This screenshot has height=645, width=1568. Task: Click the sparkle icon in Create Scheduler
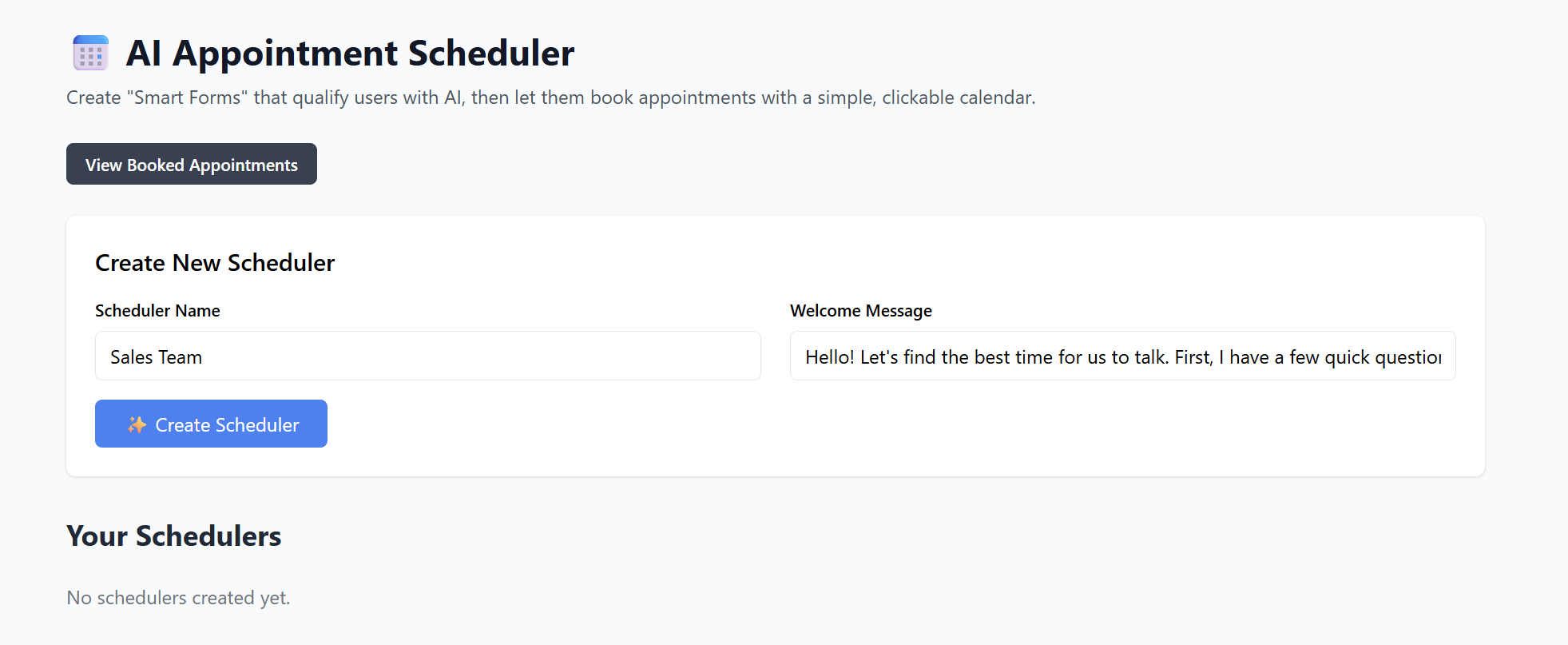(x=137, y=424)
